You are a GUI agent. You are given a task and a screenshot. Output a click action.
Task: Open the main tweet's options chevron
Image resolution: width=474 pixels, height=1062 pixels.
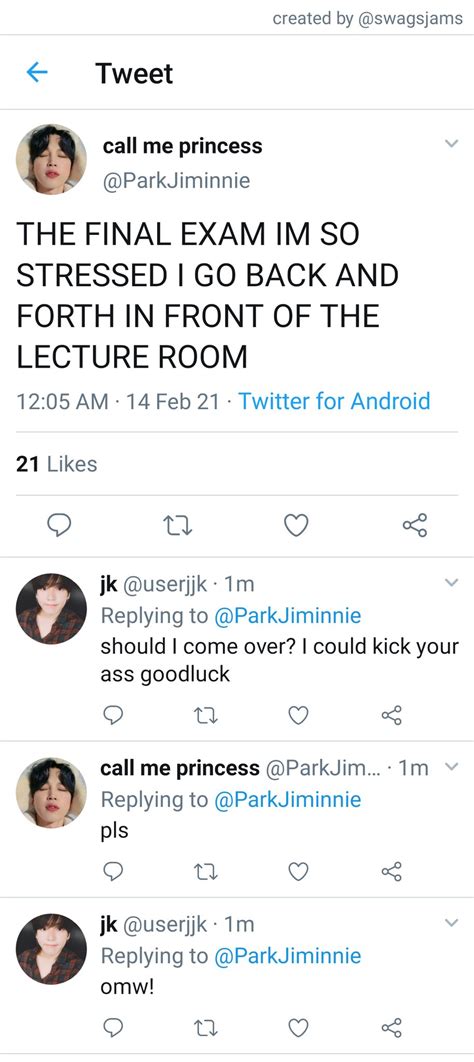[451, 144]
